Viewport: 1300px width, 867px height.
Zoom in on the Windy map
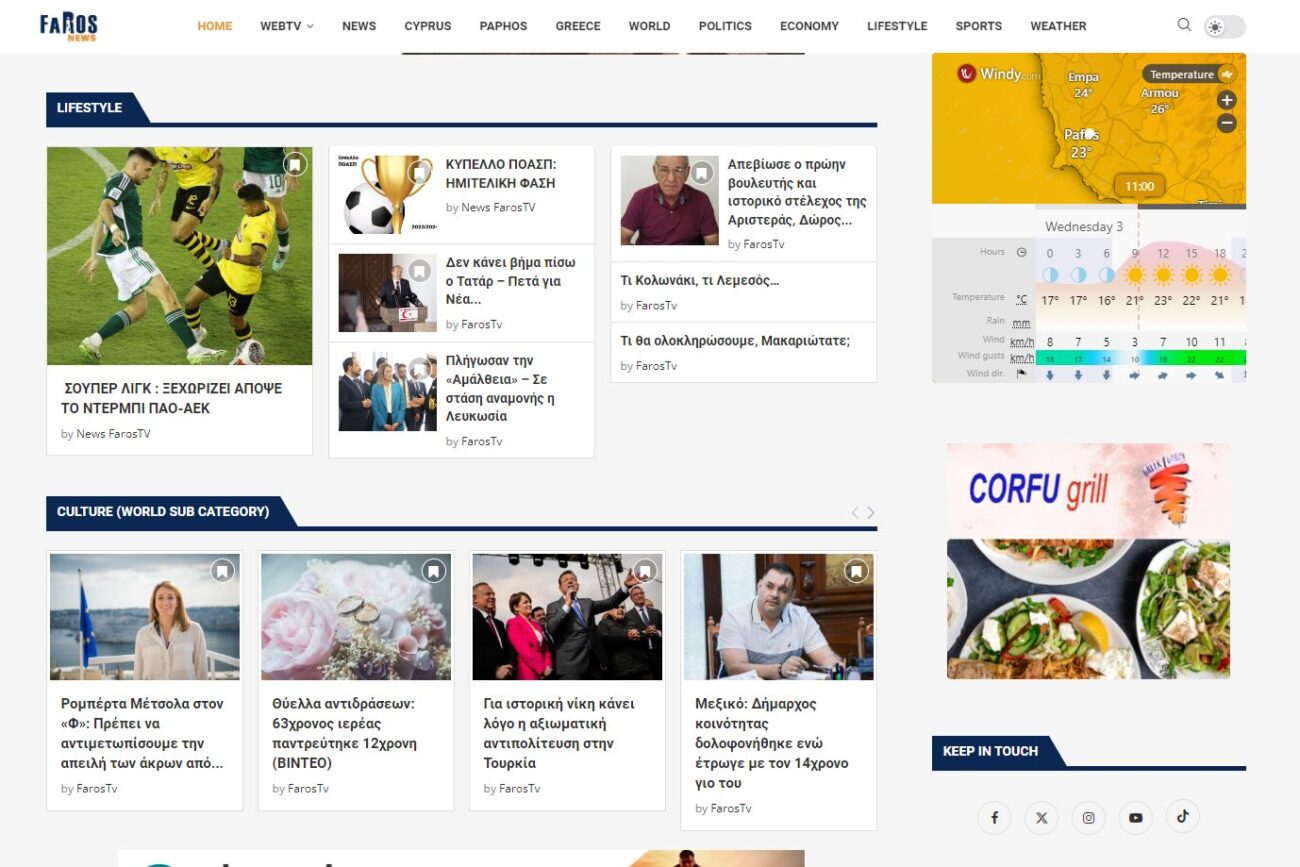tap(1227, 100)
